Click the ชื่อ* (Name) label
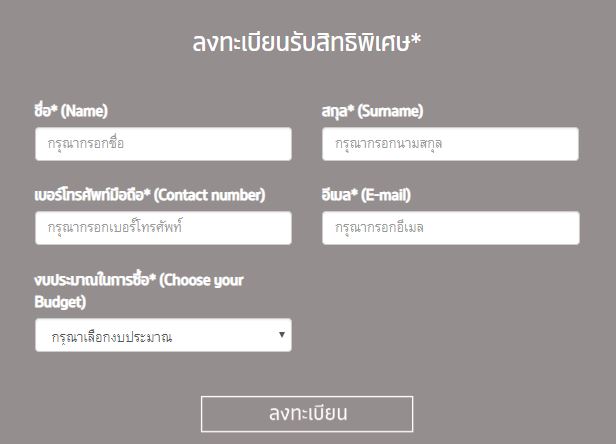The height and width of the screenshot is (444, 616). [70, 111]
